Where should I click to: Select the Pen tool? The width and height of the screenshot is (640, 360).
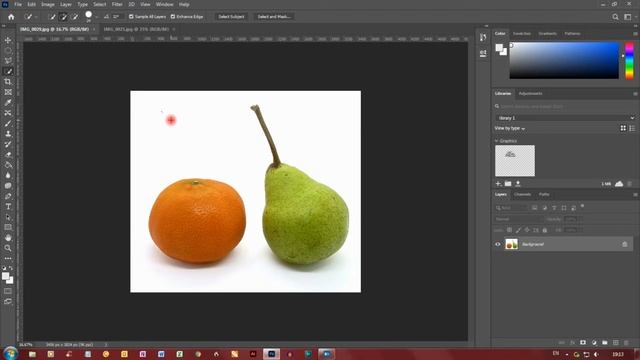[8, 196]
